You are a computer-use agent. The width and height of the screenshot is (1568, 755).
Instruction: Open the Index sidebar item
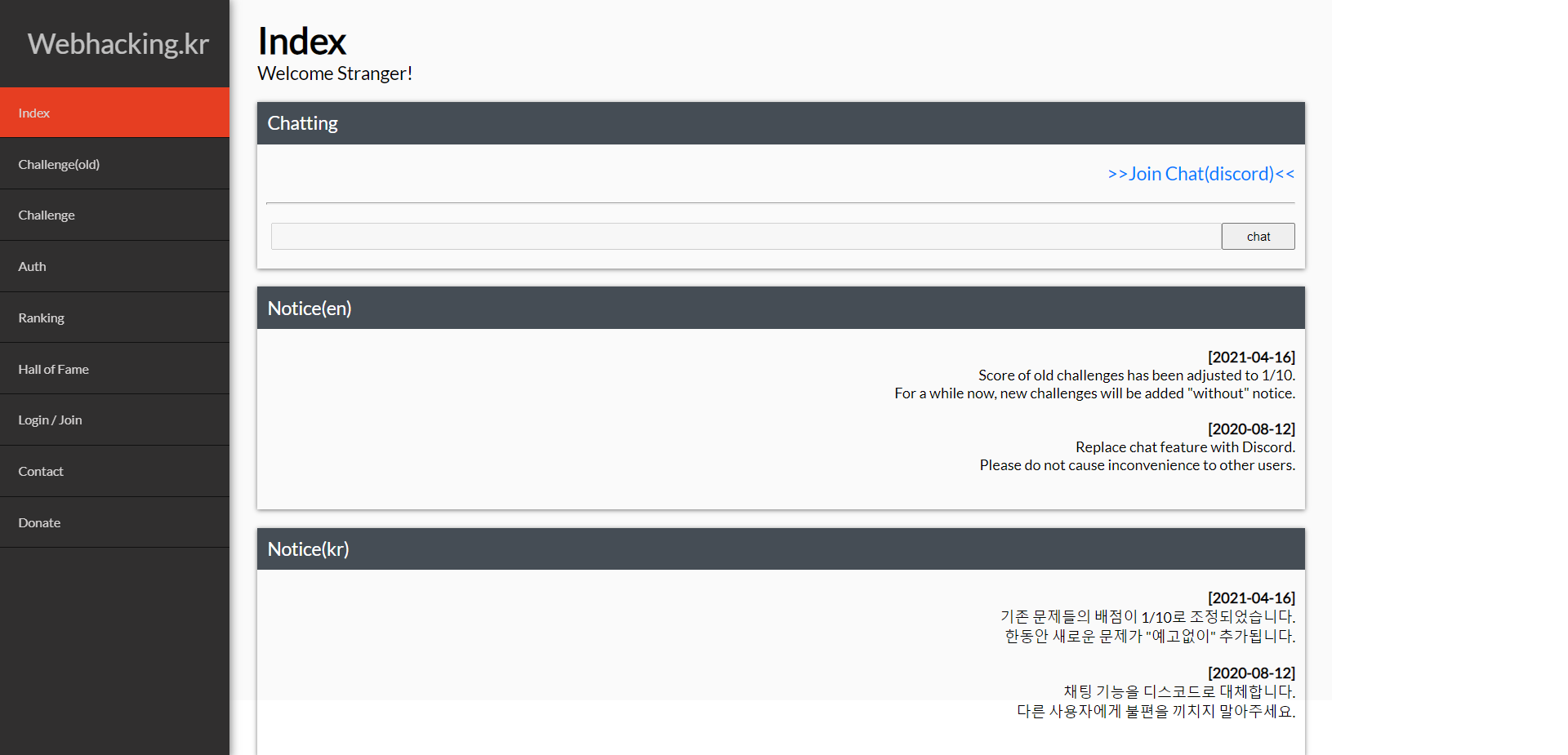[x=114, y=113]
